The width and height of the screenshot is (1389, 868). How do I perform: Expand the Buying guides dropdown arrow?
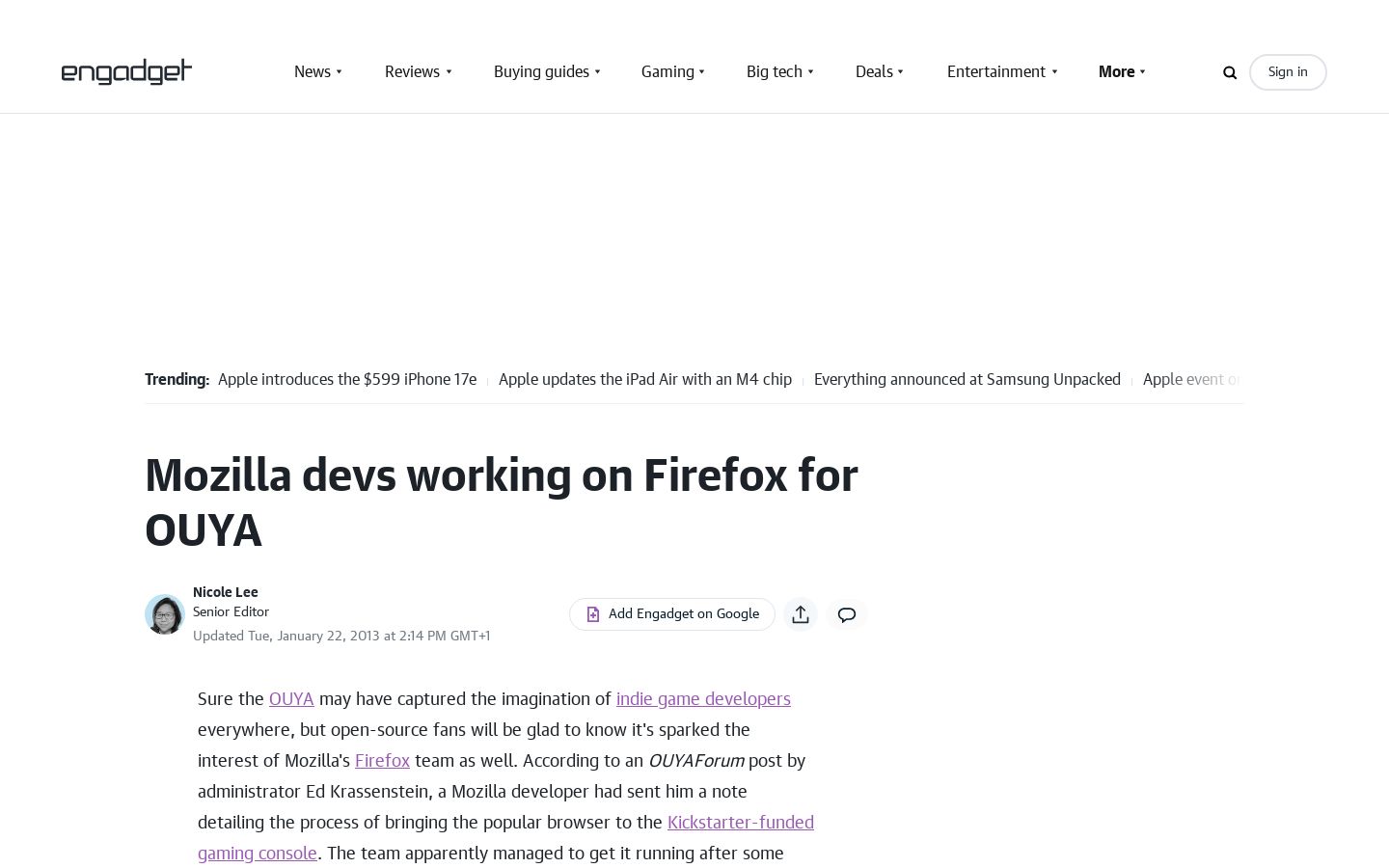point(597,71)
